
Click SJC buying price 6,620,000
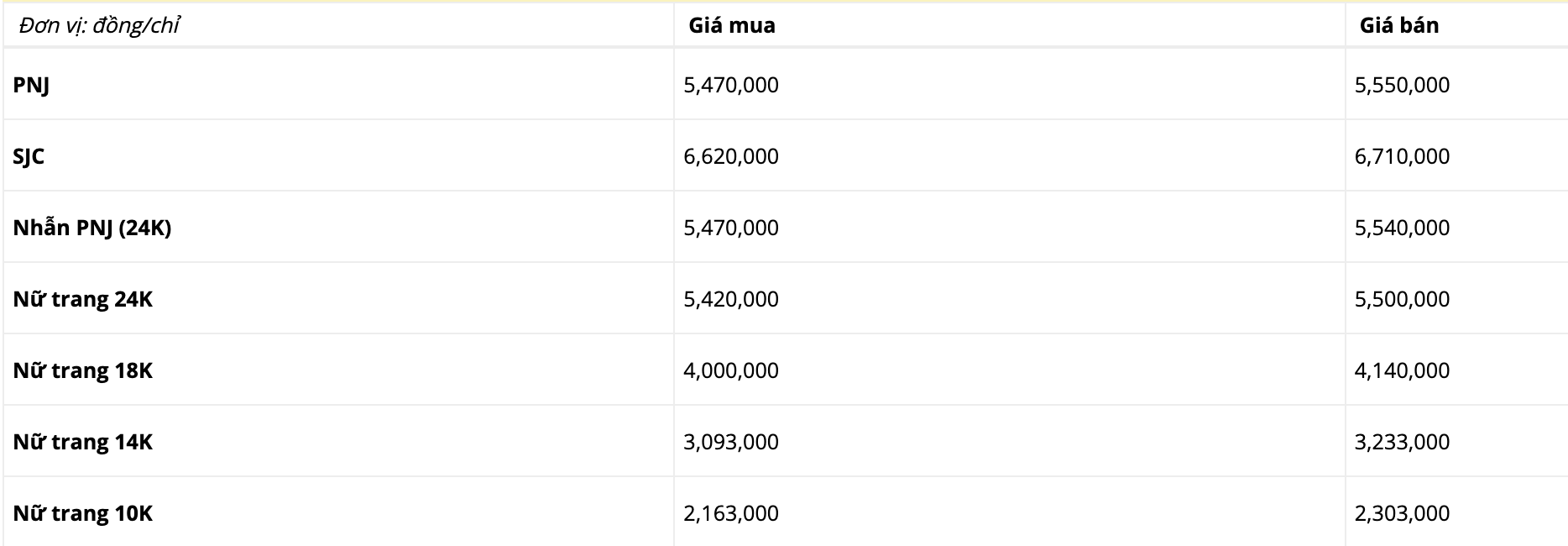pyautogui.click(x=731, y=156)
